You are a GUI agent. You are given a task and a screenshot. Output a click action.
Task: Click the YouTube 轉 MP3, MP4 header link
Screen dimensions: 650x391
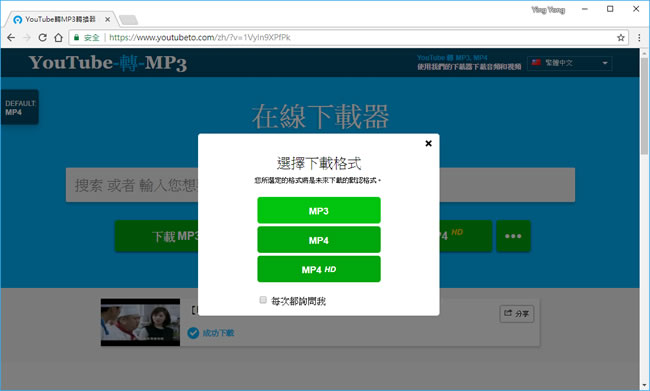pyautogui.click(x=452, y=58)
